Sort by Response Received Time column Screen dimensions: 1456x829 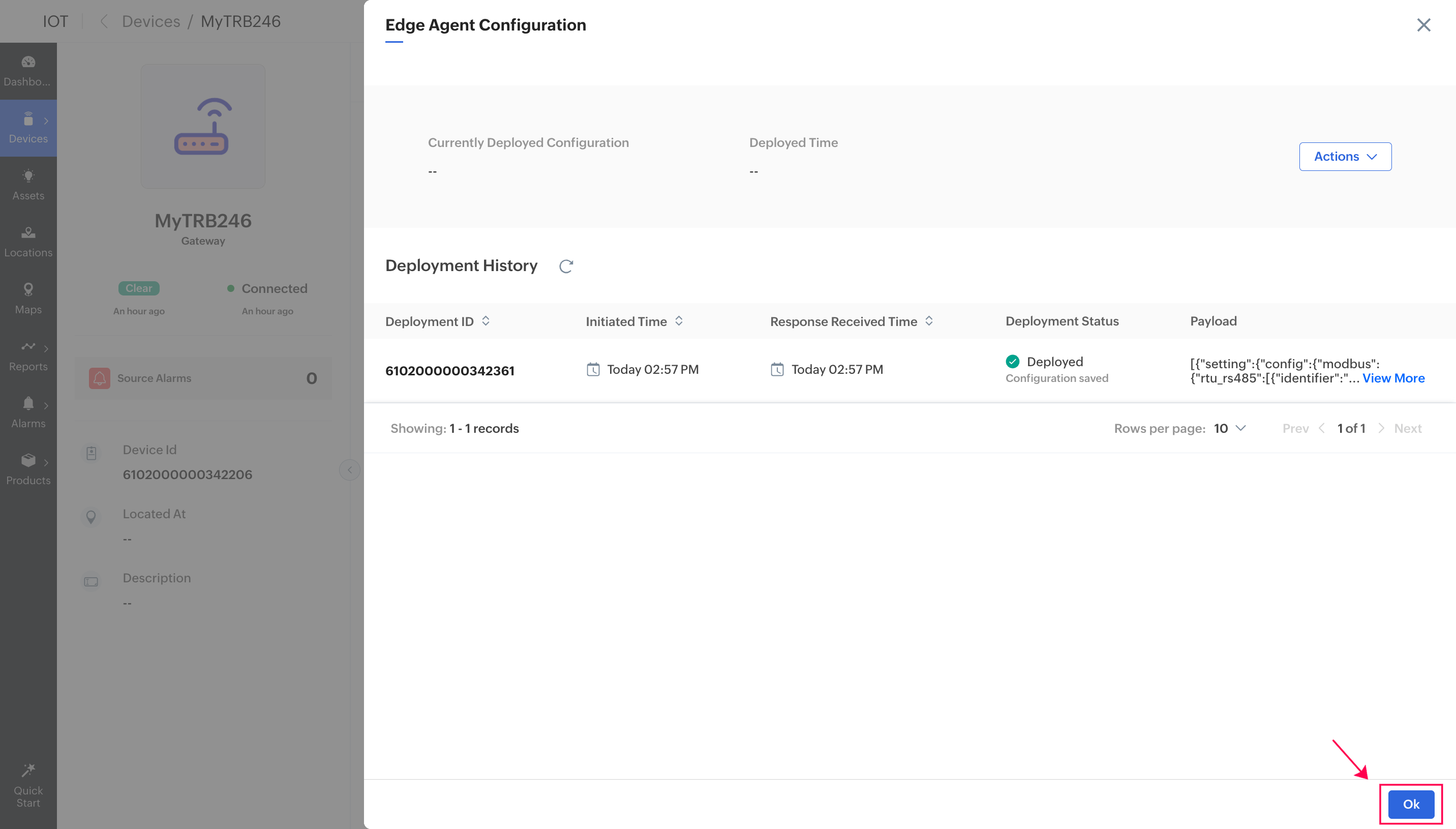click(929, 321)
